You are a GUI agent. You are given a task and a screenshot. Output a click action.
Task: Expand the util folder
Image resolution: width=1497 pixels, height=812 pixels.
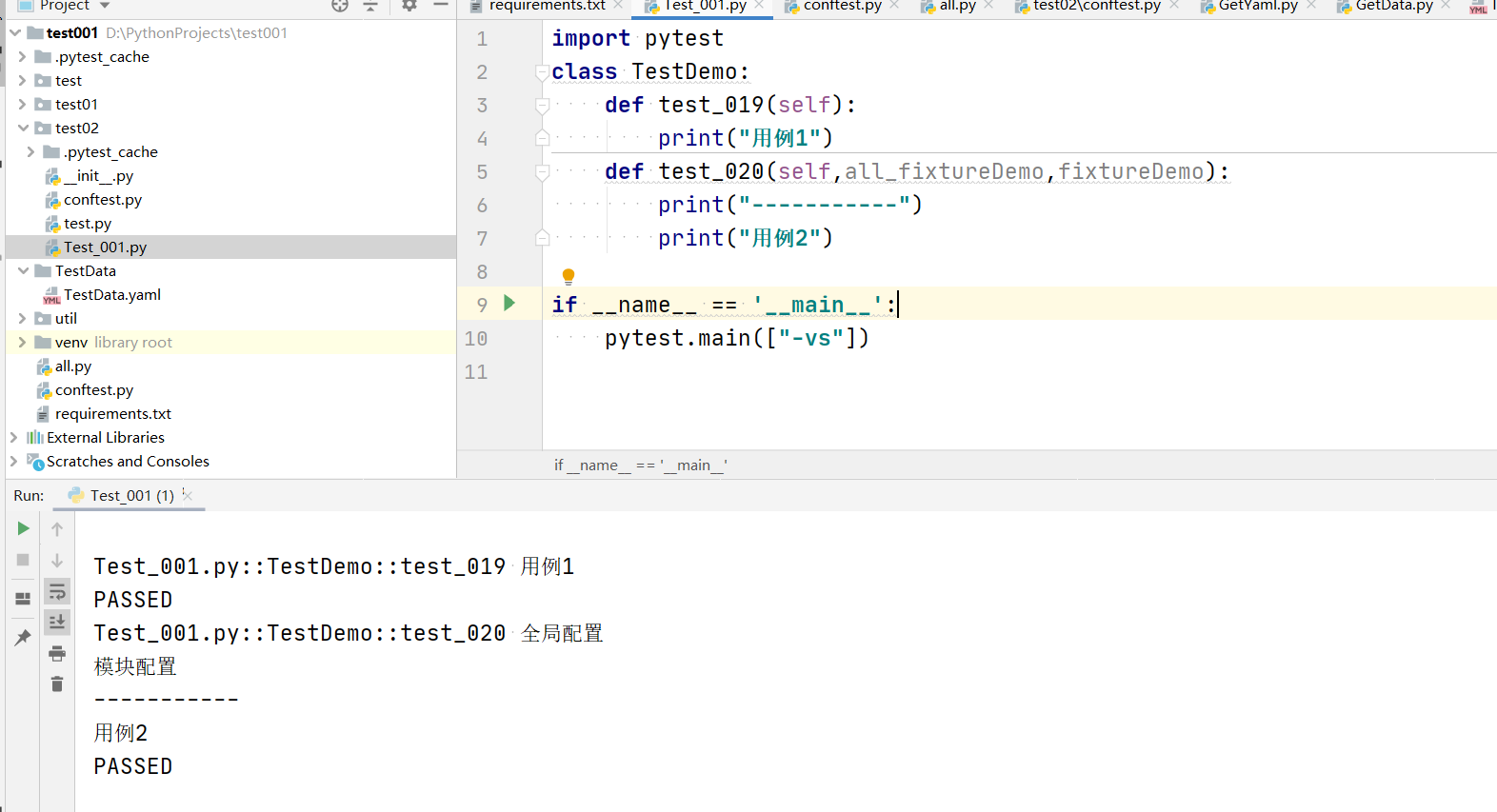22,318
